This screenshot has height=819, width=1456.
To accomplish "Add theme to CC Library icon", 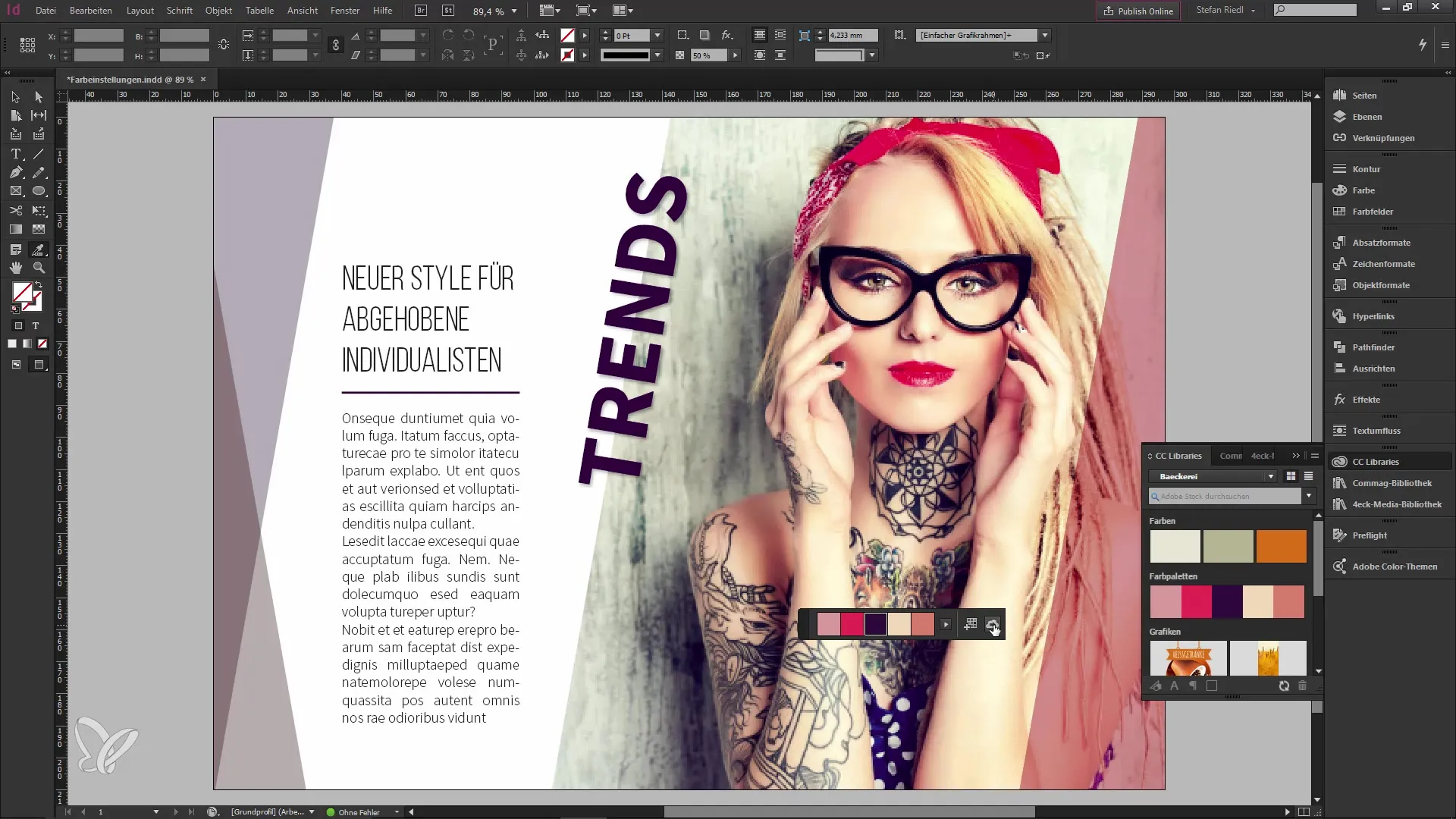I will [992, 624].
